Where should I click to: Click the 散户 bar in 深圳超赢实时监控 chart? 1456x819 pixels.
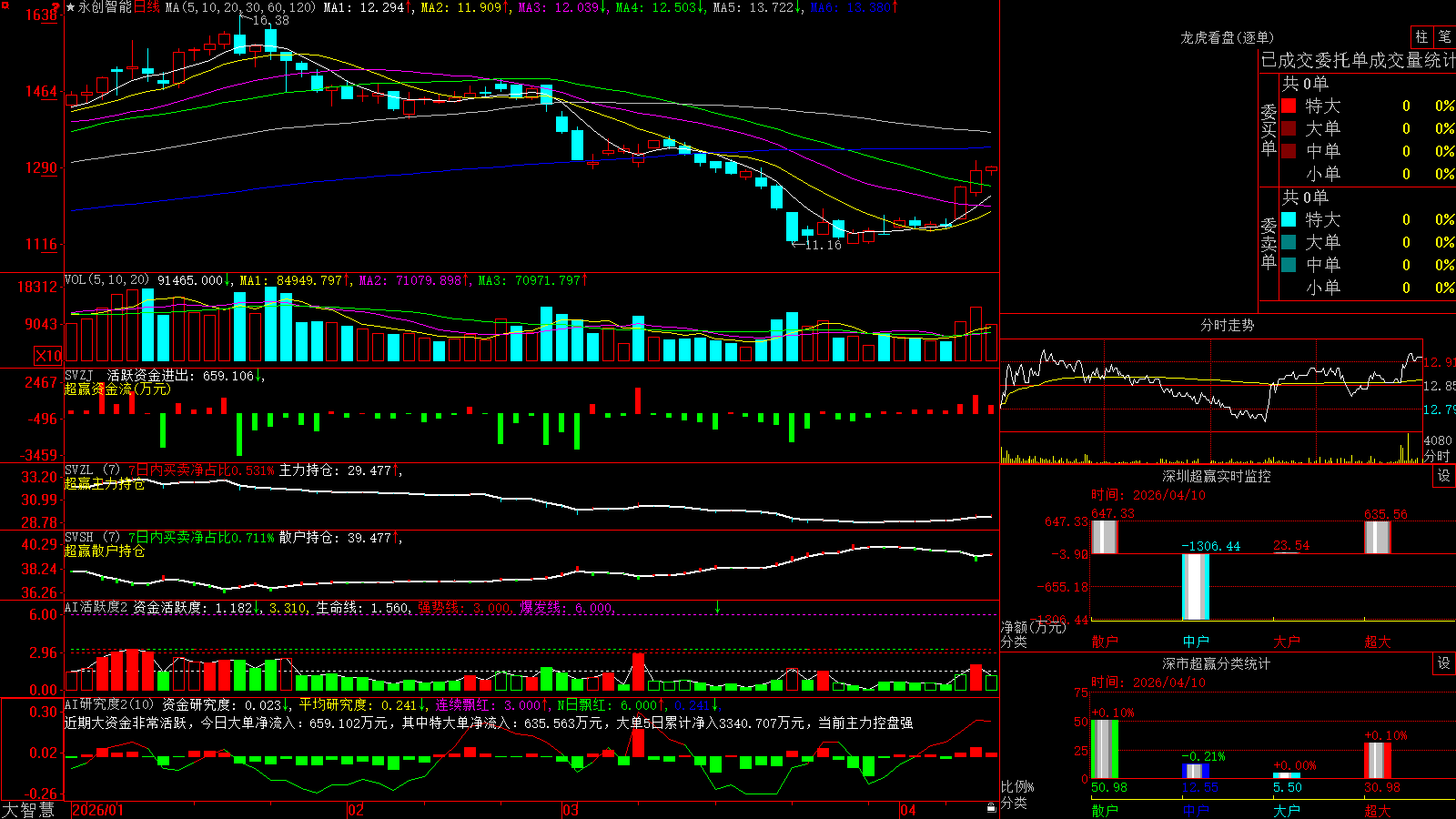pyautogui.click(x=1105, y=537)
